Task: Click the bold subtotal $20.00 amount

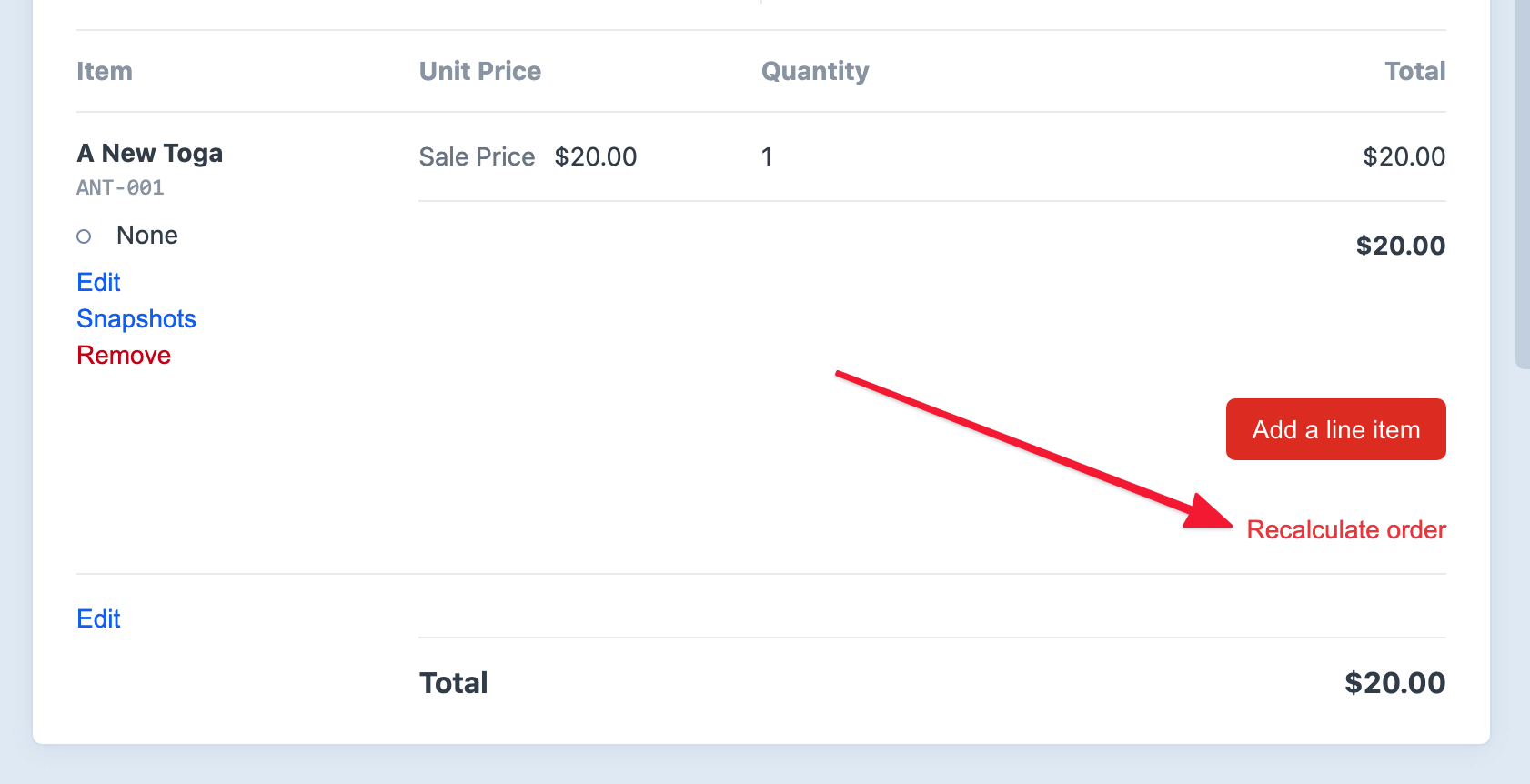Action: click(1400, 246)
